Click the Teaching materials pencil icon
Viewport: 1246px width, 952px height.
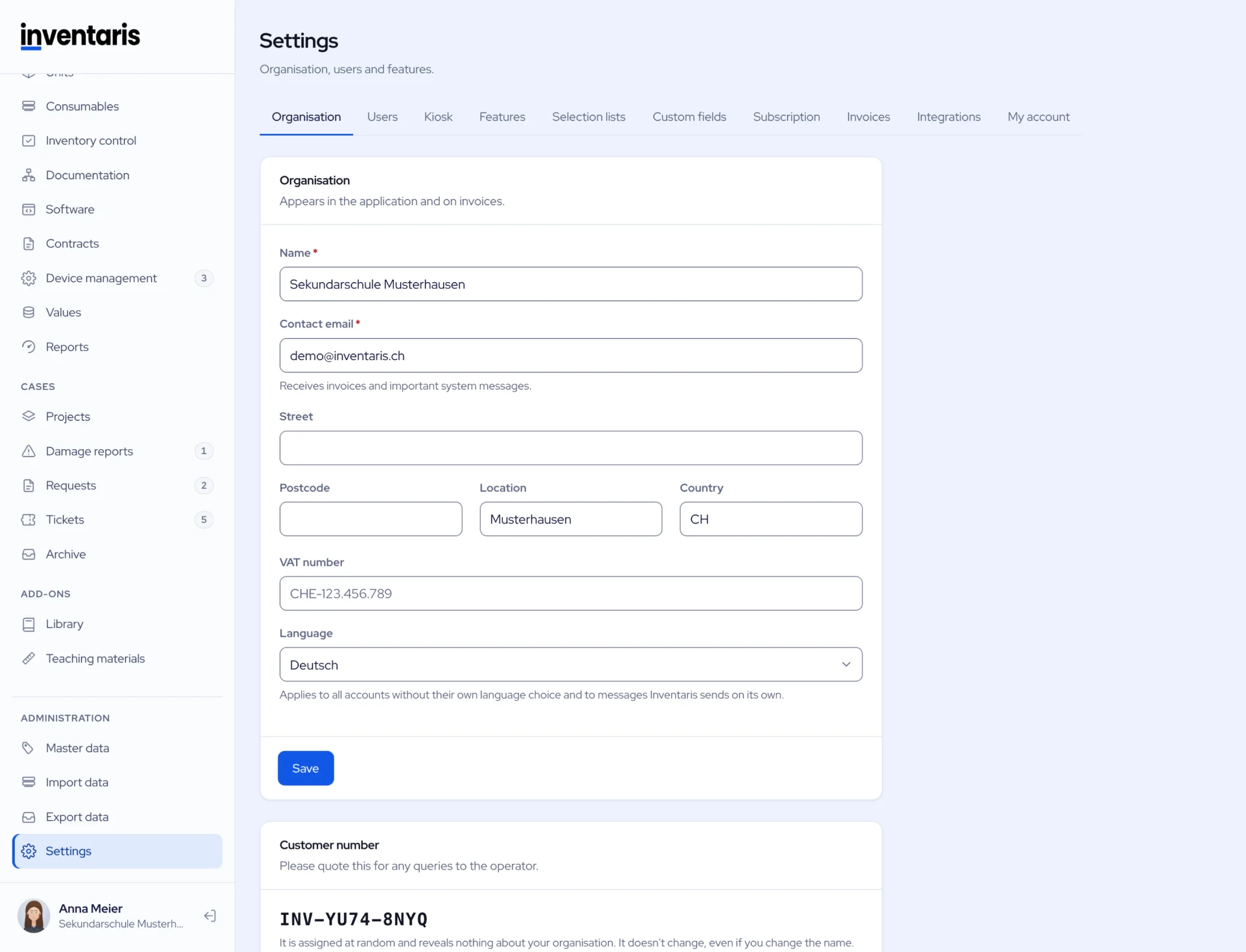pyautogui.click(x=29, y=658)
